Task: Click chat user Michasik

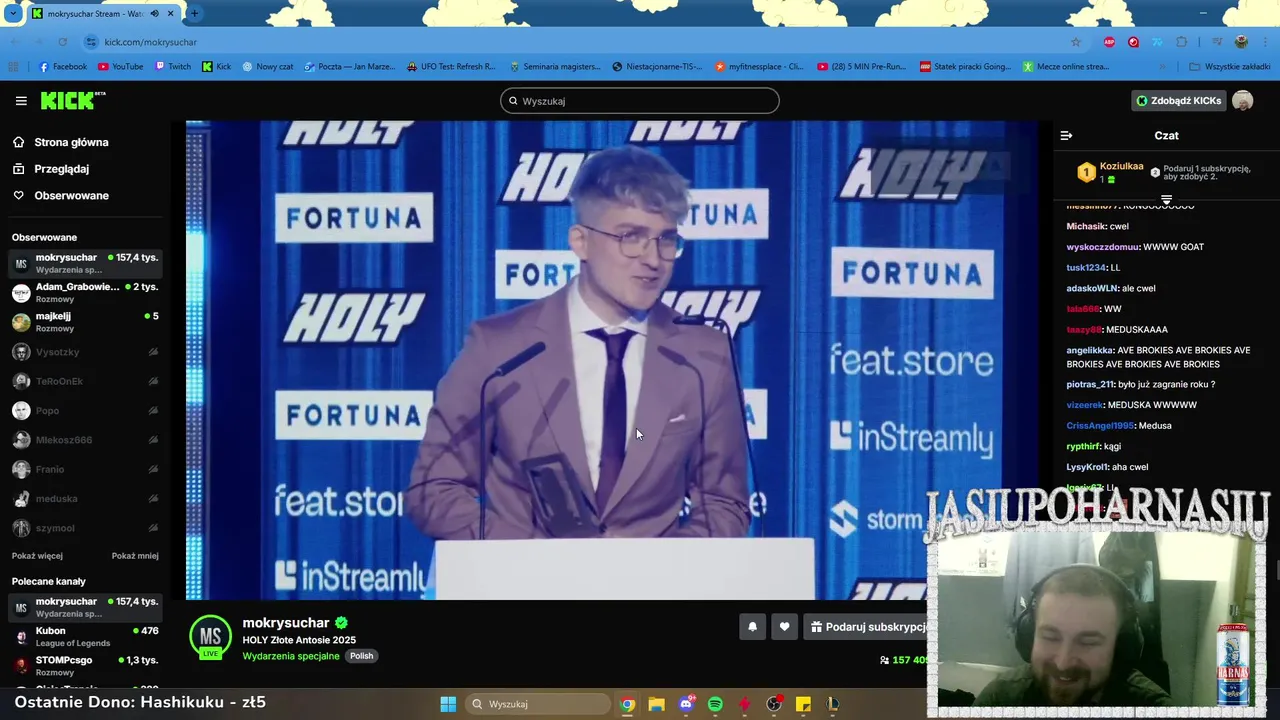Action: pyautogui.click(x=1086, y=227)
